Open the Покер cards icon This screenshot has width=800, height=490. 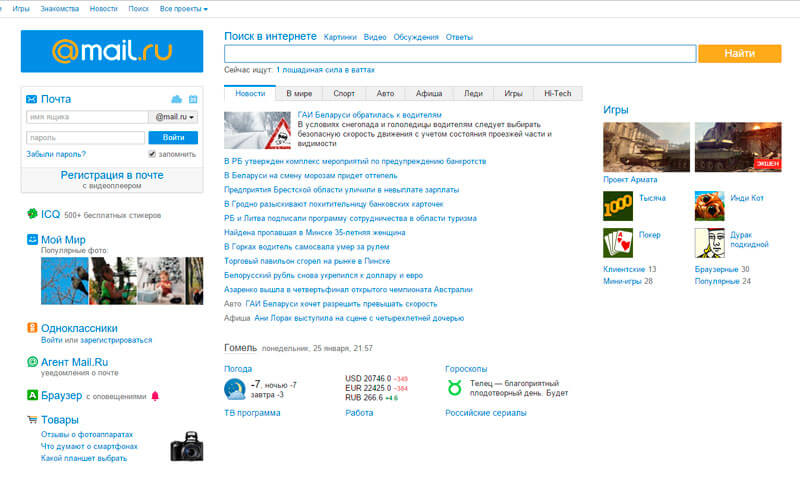pyautogui.click(x=618, y=242)
